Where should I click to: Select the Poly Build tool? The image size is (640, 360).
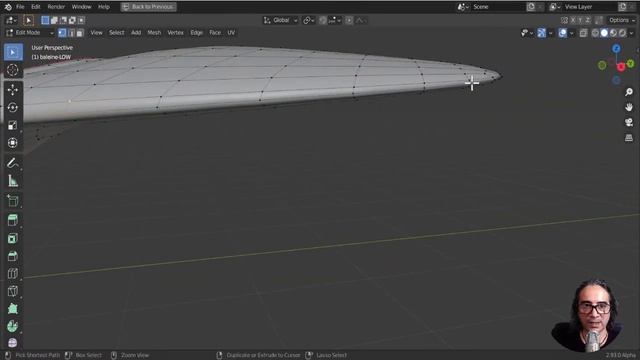click(13, 309)
